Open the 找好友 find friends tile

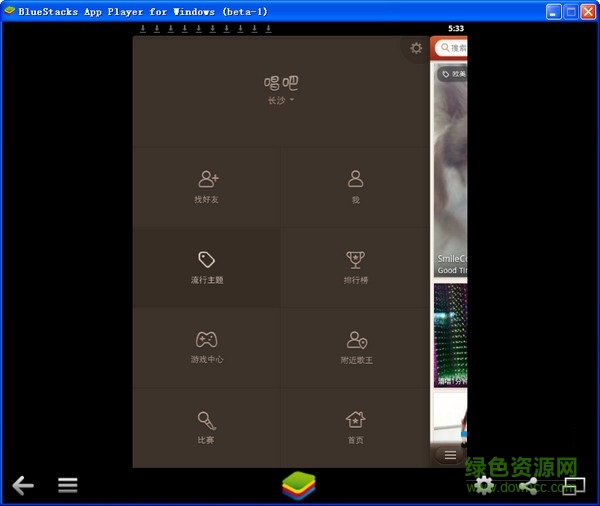(207, 187)
